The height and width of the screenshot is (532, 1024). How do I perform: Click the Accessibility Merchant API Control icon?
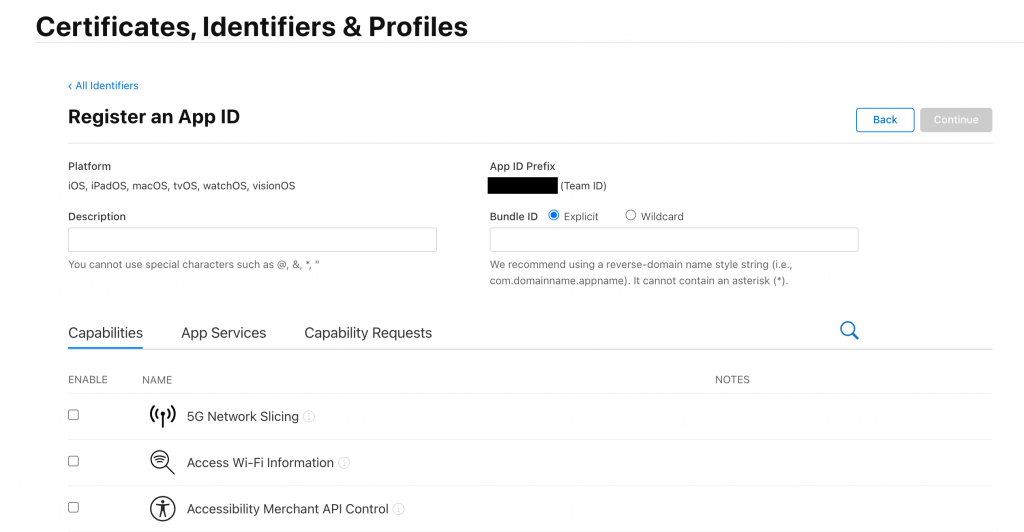click(x=162, y=508)
